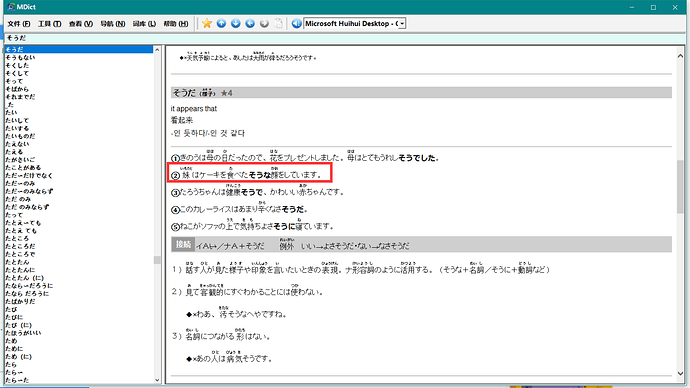Viewport: 690px width, 388px height.
Task: Click the copy page icon in toolbar
Action: click(x=279, y=24)
